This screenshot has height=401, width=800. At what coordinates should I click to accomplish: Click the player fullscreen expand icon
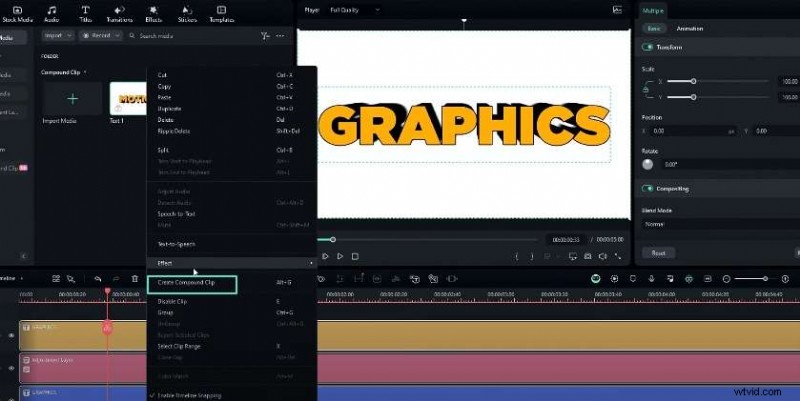pos(618,256)
